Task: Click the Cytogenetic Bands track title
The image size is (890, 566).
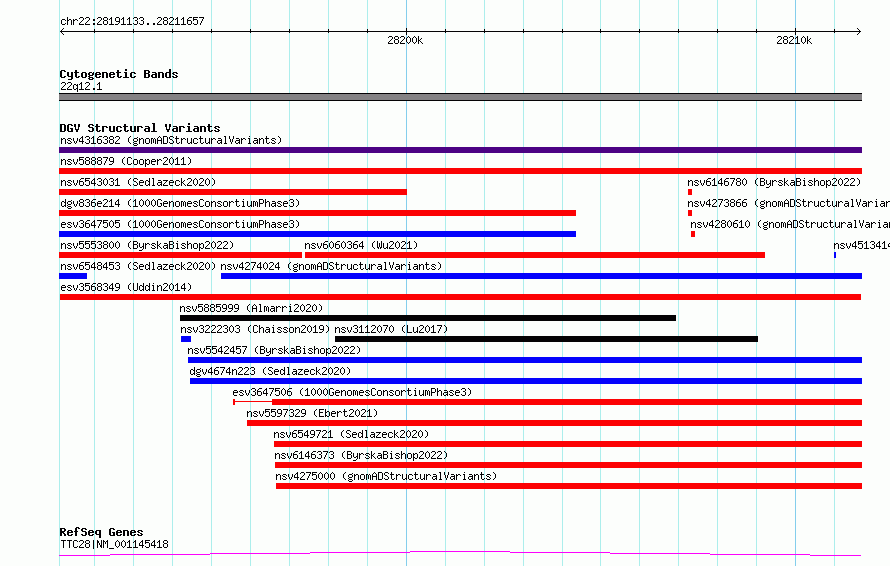Action: click(119, 74)
